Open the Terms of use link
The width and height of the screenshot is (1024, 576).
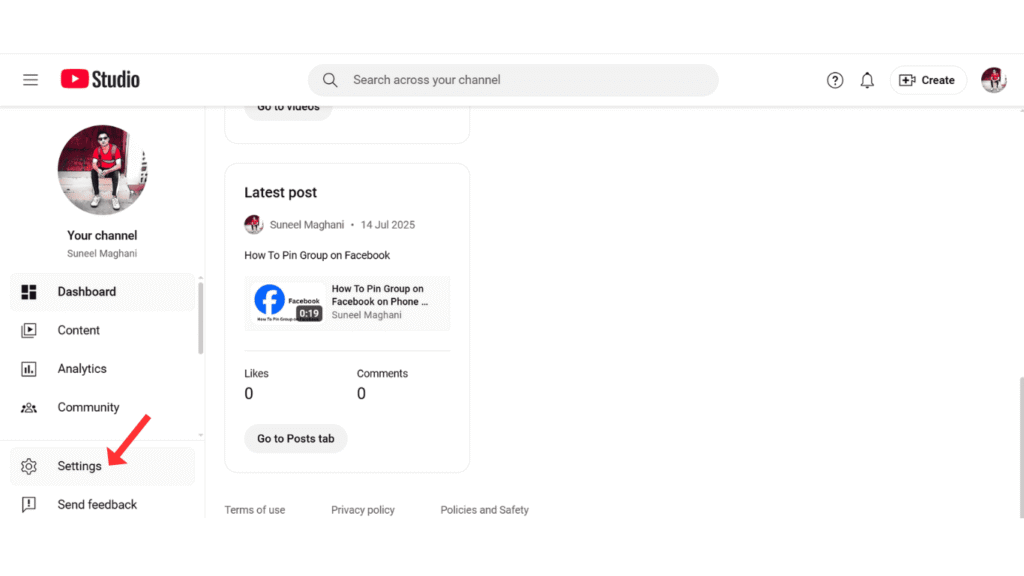254,510
